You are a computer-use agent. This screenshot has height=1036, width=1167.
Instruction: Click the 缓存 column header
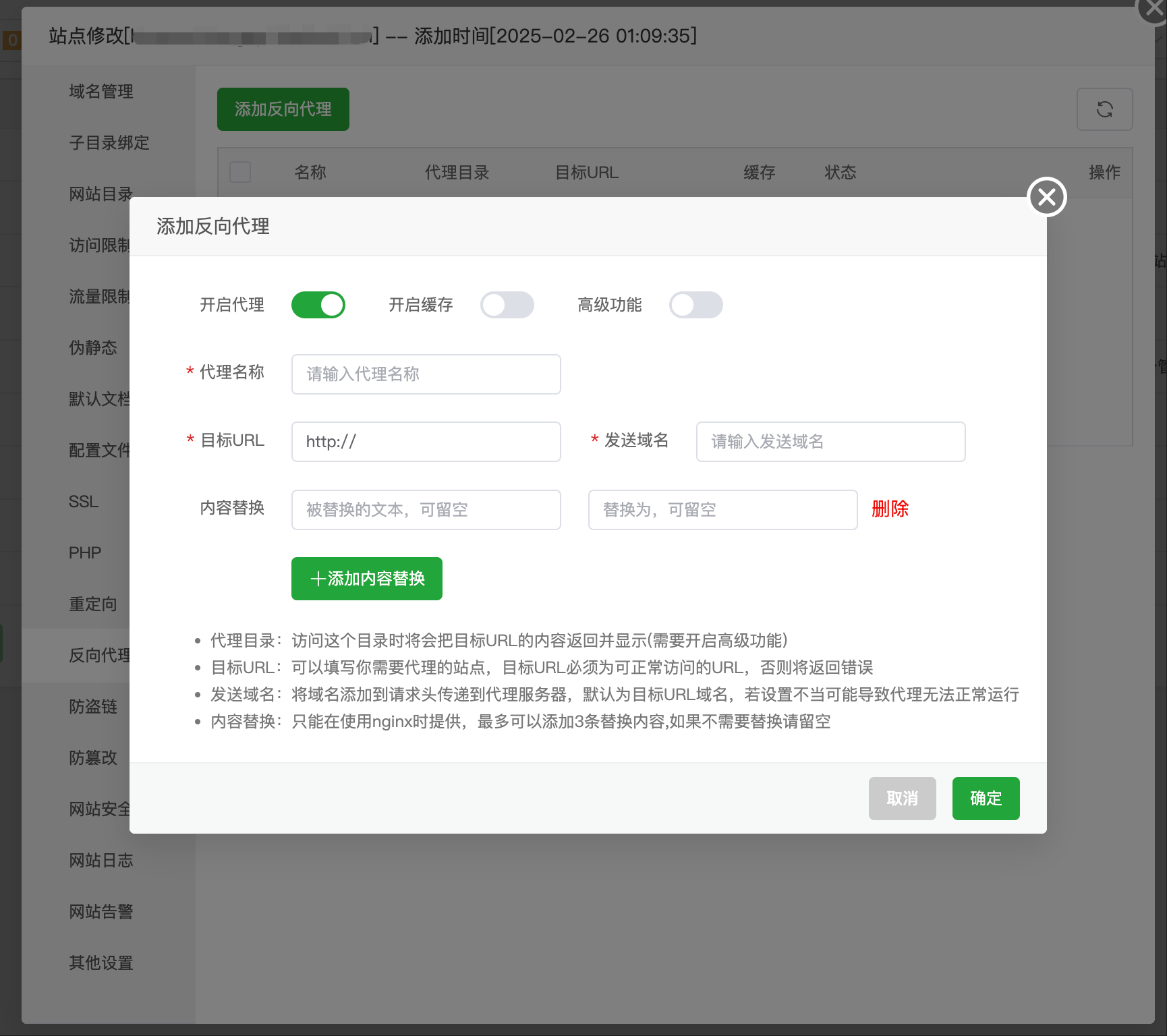click(x=760, y=172)
